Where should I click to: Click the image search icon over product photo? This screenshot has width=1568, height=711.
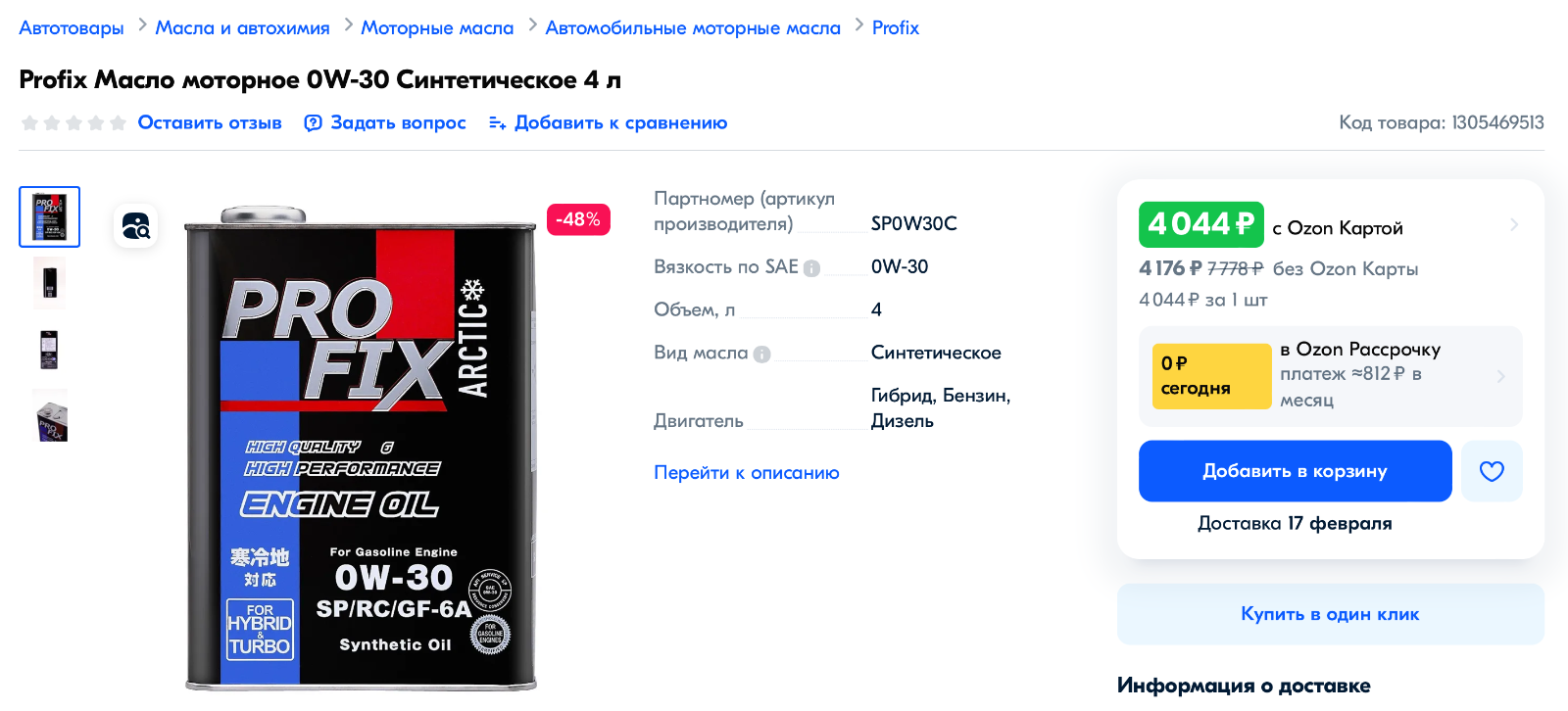(135, 226)
